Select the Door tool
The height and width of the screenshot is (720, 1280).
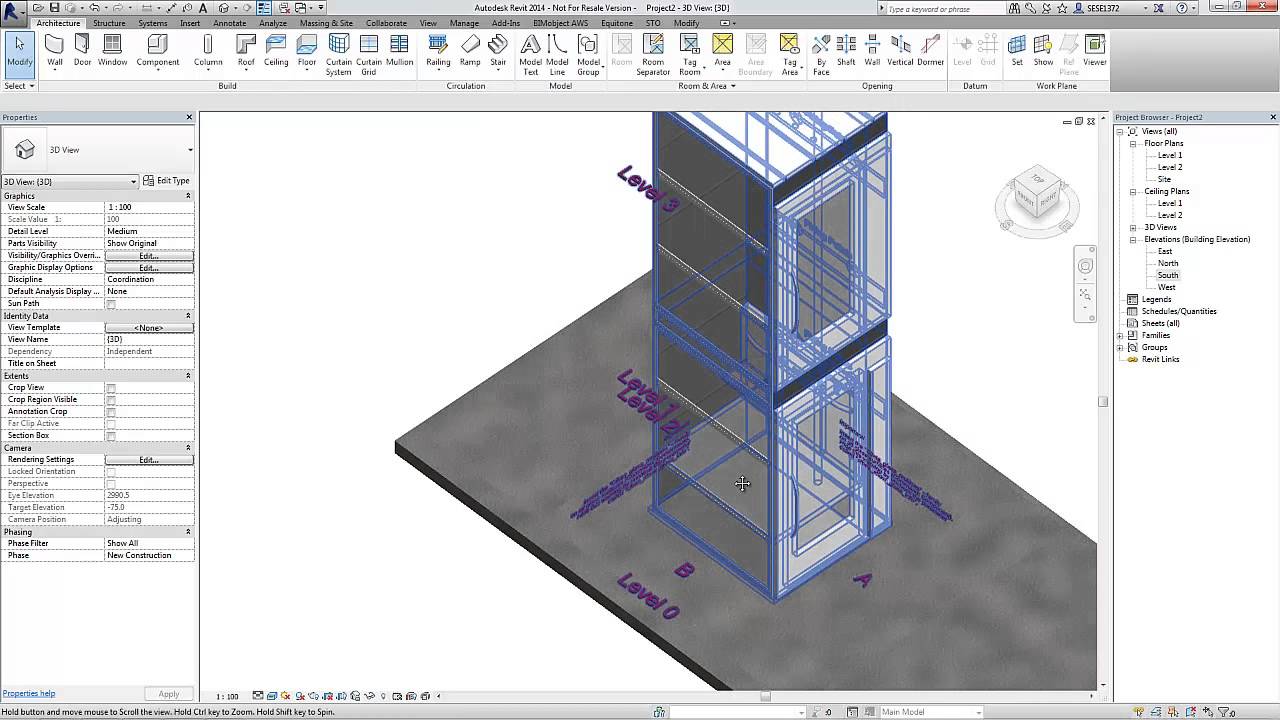click(x=82, y=50)
